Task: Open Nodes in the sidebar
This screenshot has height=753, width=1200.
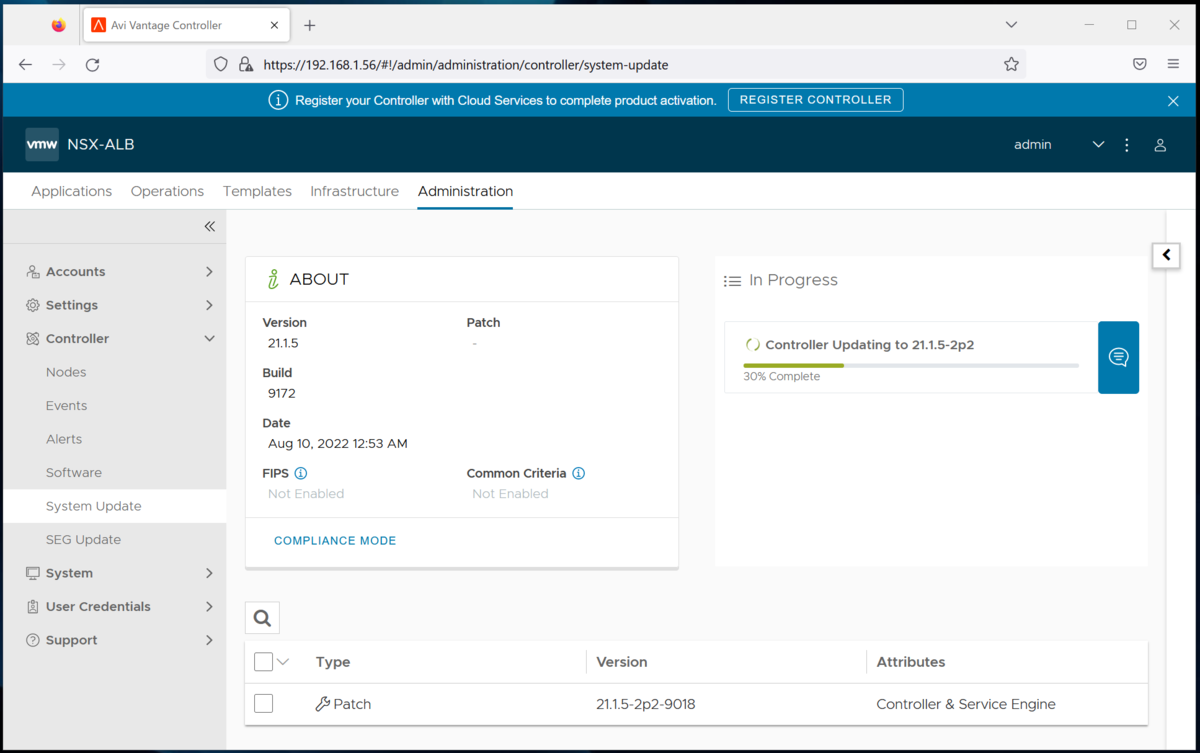Action: pos(66,372)
